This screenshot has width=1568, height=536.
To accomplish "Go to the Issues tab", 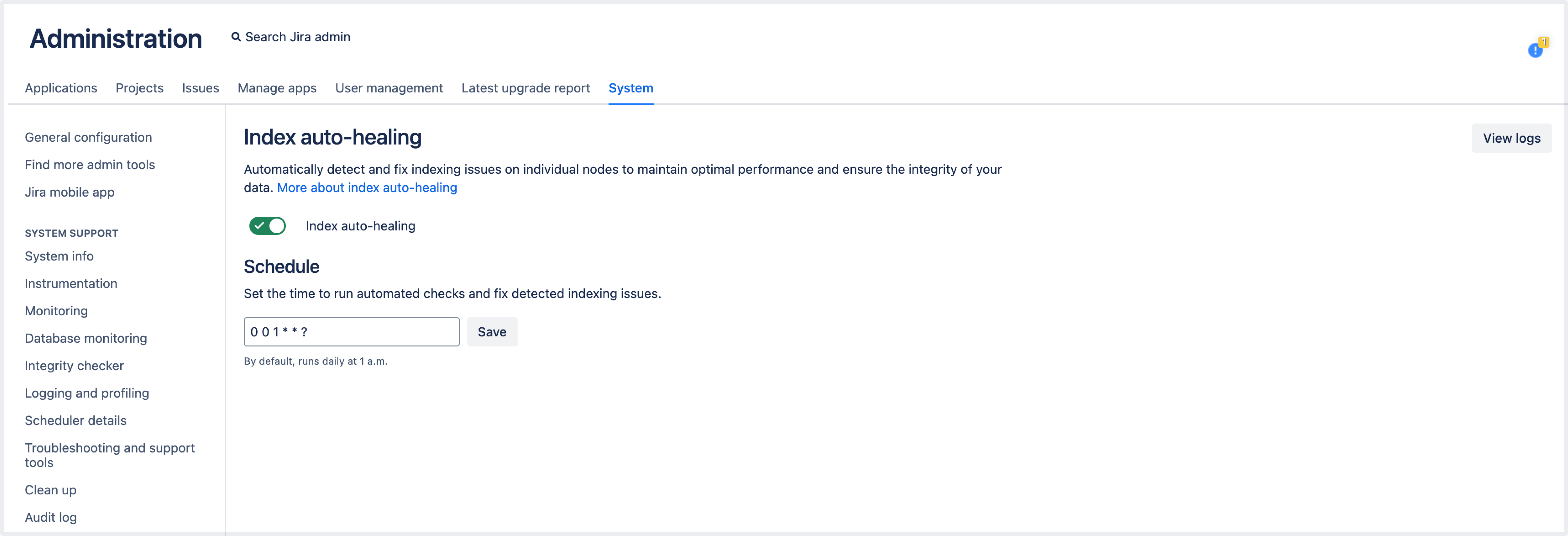I will (x=200, y=88).
